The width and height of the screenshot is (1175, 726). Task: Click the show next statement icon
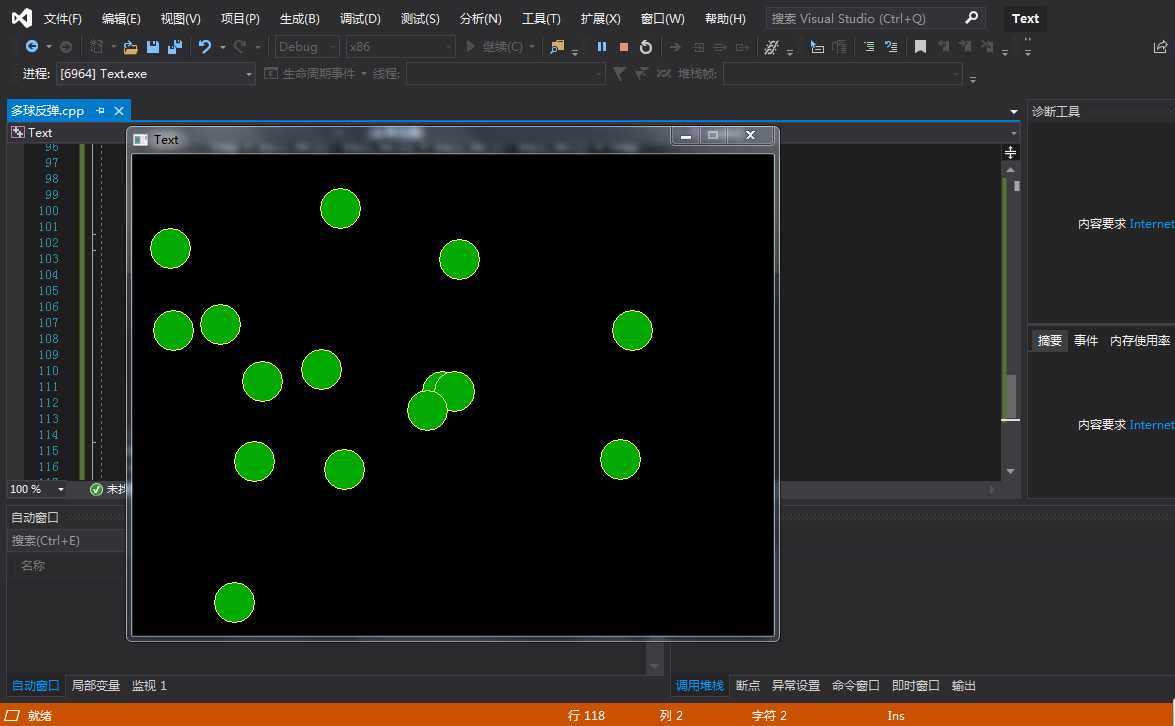(x=675, y=46)
